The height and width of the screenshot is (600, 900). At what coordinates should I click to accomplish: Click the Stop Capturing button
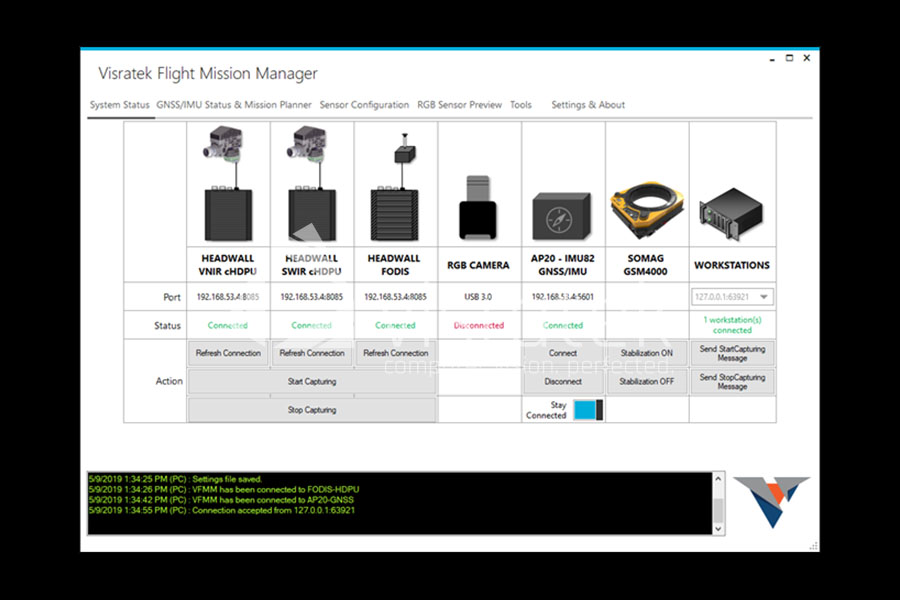[x=312, y=410]
